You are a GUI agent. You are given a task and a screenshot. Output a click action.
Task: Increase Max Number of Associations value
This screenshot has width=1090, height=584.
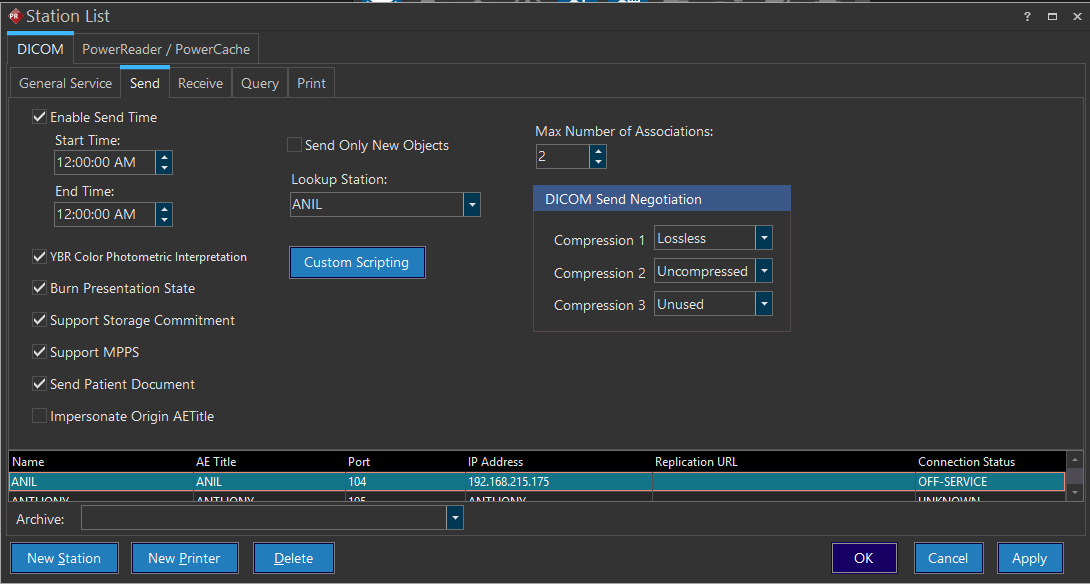598,151
